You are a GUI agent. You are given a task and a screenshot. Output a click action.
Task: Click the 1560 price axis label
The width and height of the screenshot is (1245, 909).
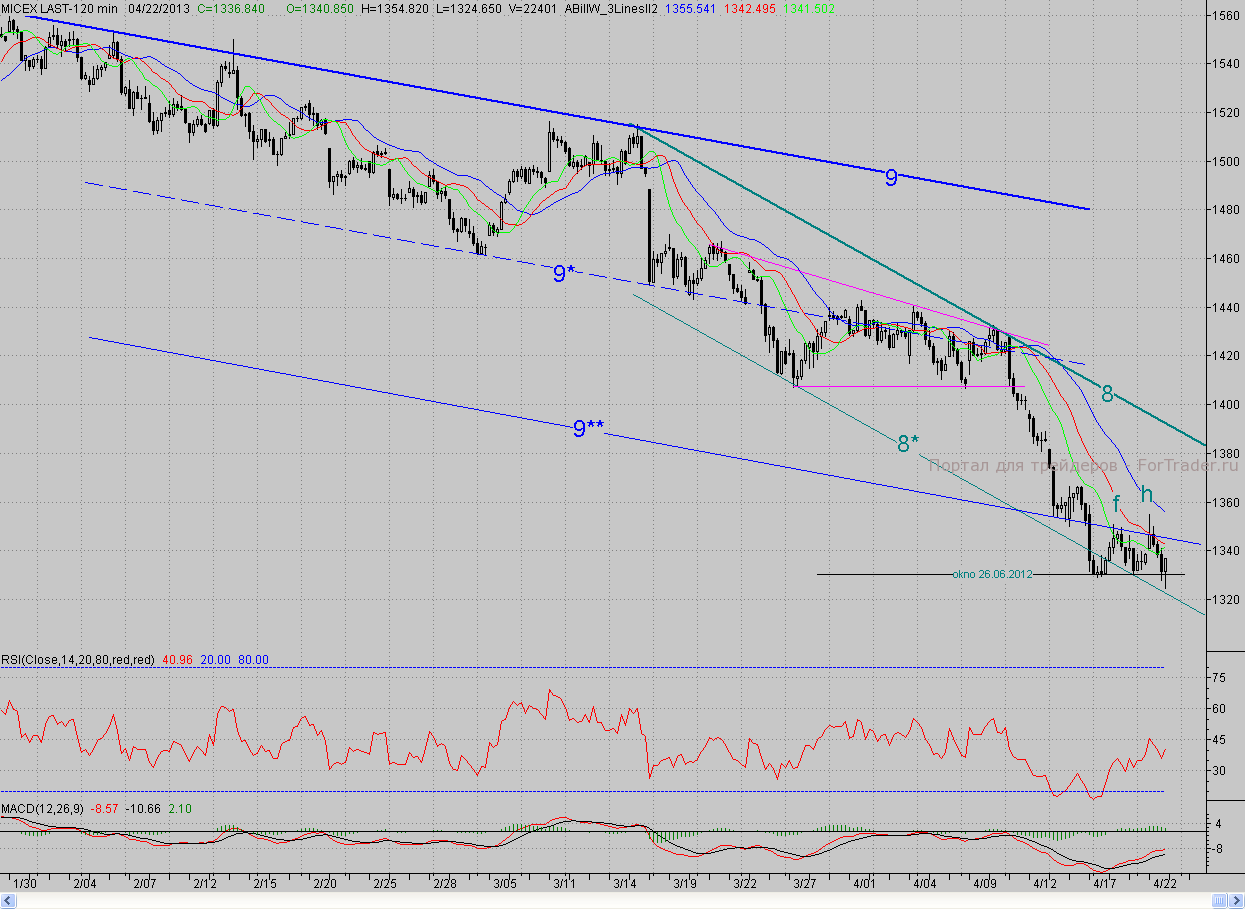1225,15
